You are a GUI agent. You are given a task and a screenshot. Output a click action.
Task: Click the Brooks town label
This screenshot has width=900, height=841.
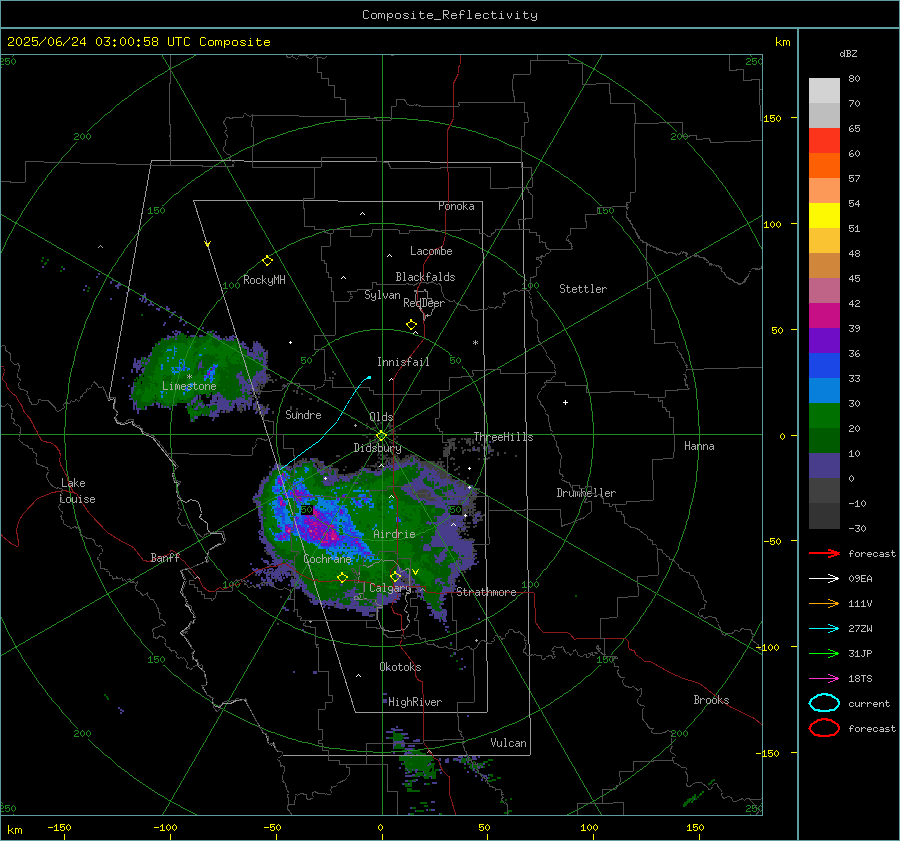711,700
